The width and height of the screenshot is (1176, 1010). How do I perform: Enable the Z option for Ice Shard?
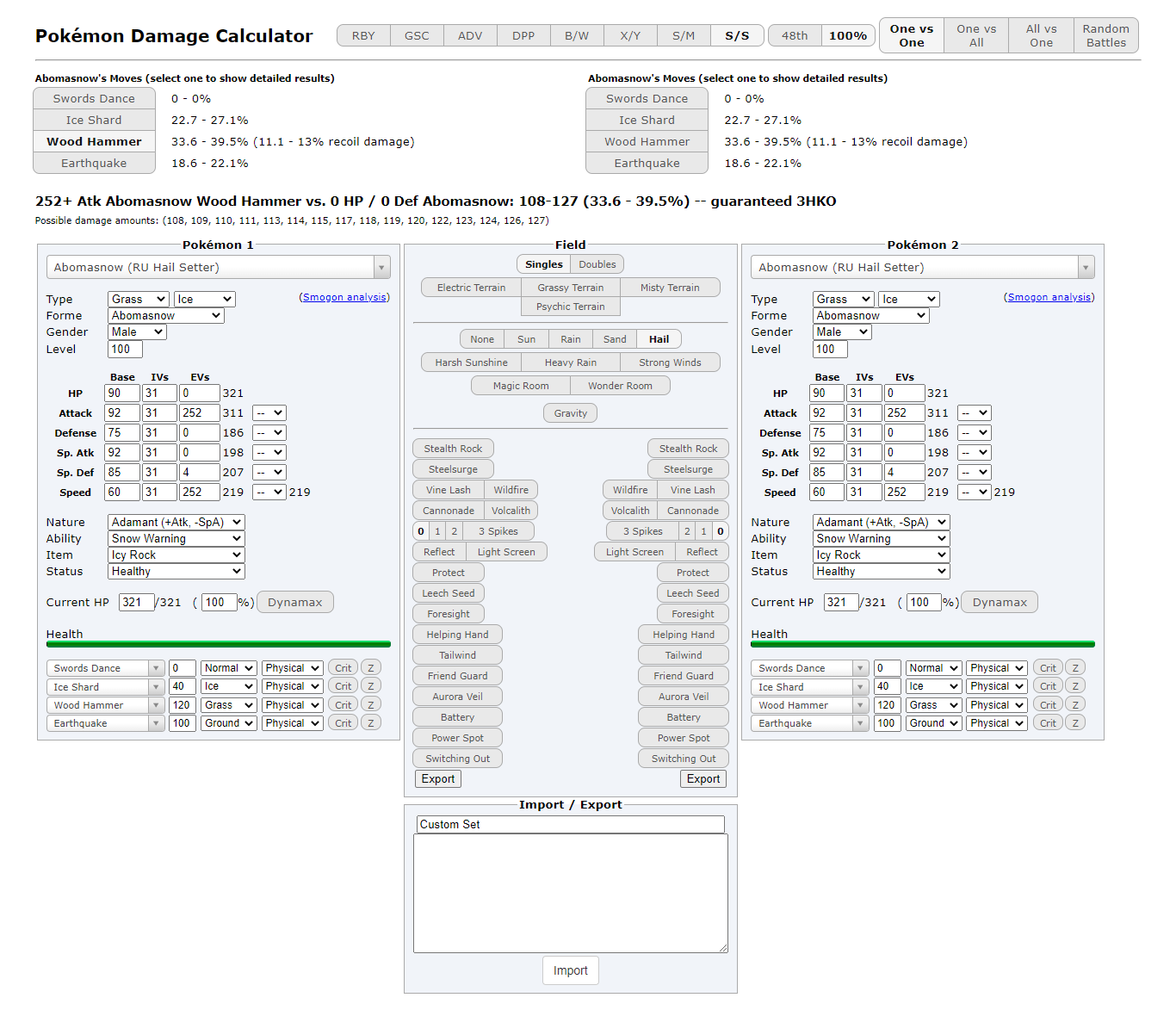point(370,685)
